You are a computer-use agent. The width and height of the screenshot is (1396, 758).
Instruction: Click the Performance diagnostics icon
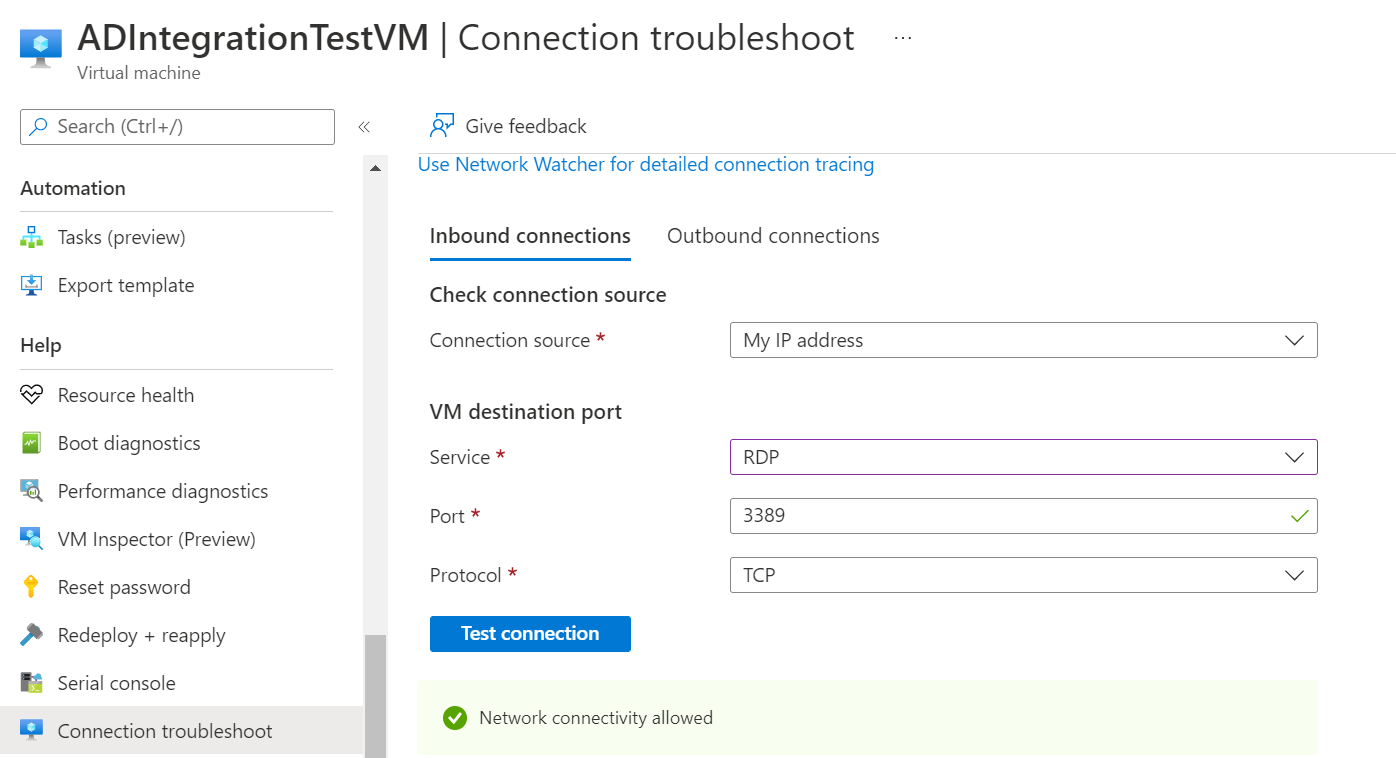(x=32, y=491)
